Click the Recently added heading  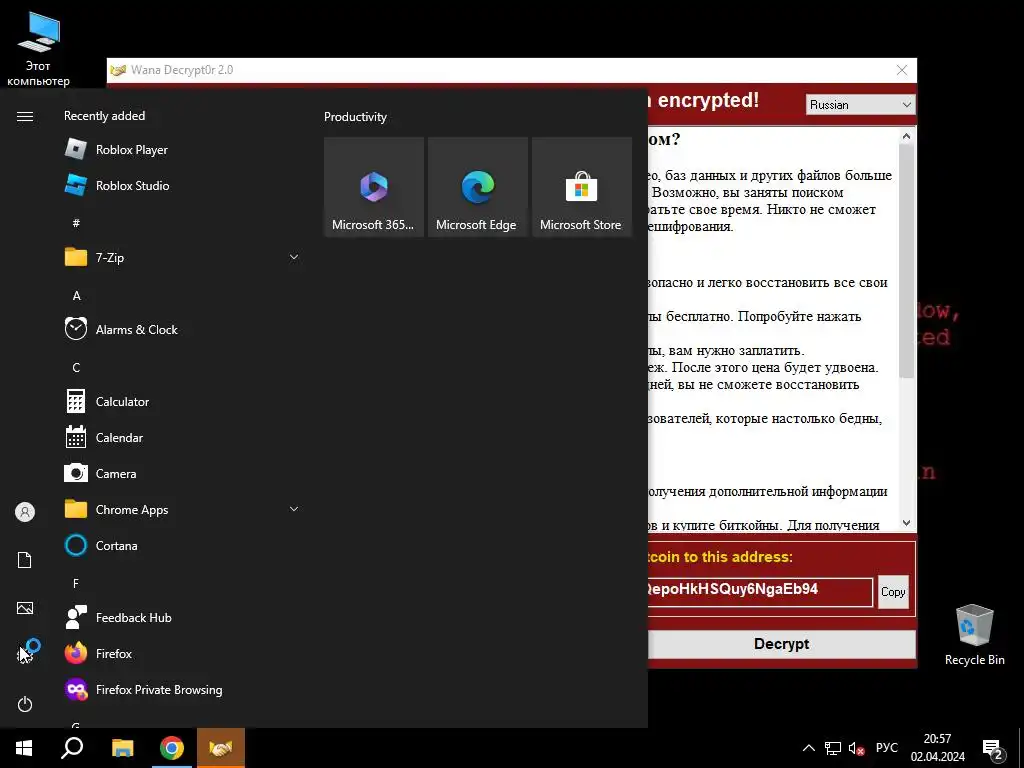104,116
